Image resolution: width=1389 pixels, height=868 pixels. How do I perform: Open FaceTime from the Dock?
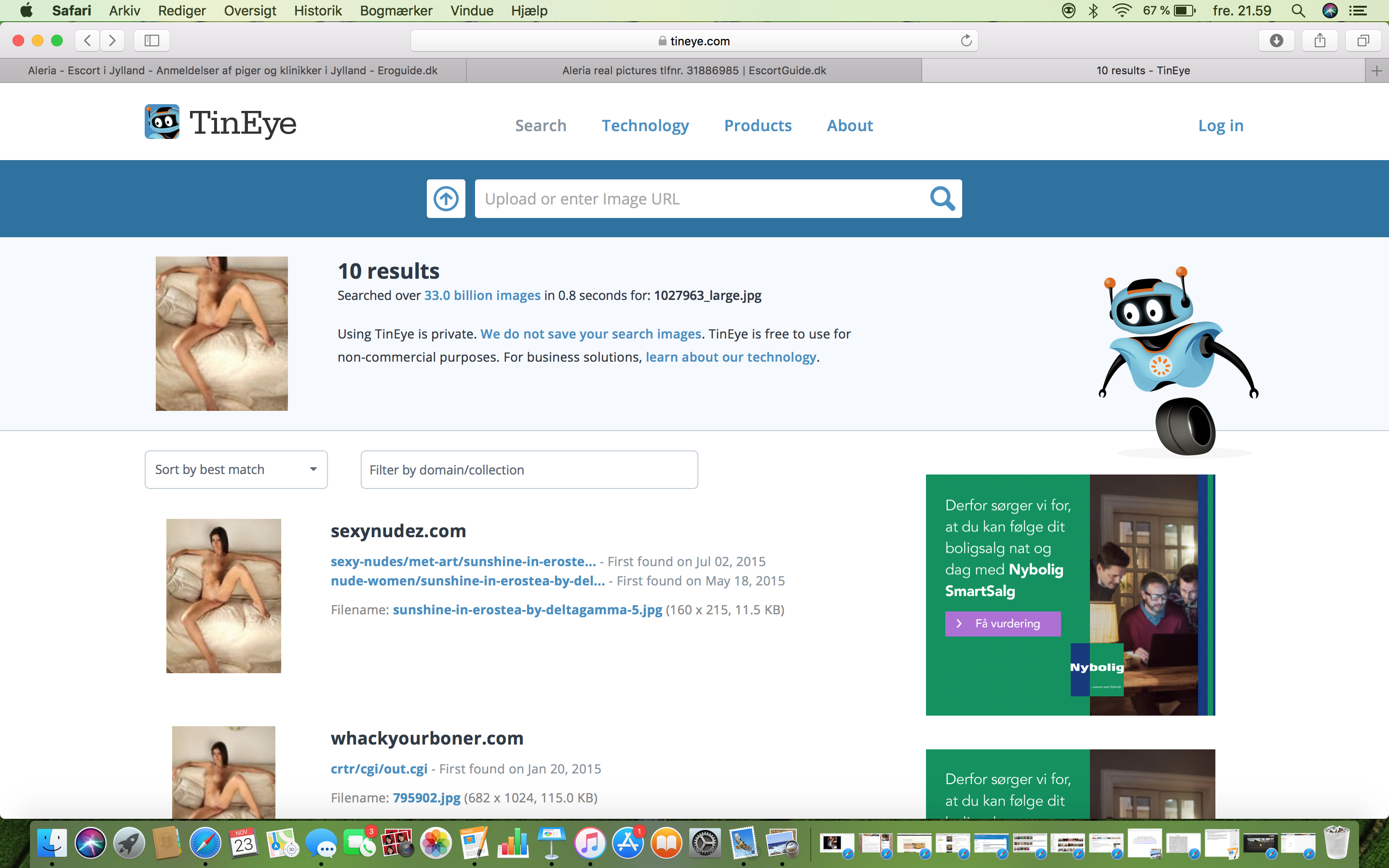(359, 843)
